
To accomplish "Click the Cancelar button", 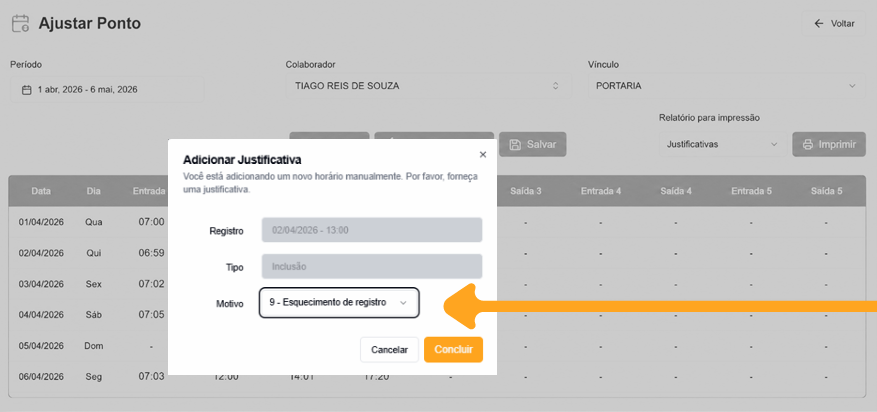I will (389, 349).
